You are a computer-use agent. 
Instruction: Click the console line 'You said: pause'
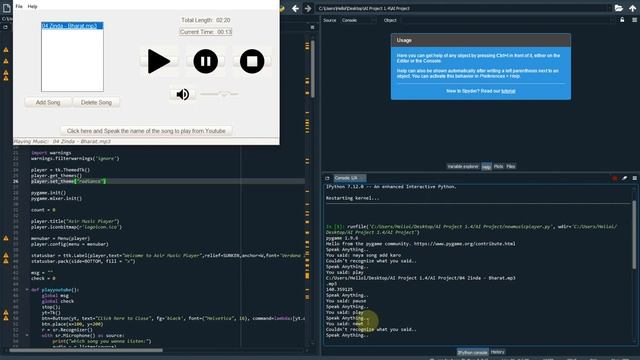tap(346, 301)
